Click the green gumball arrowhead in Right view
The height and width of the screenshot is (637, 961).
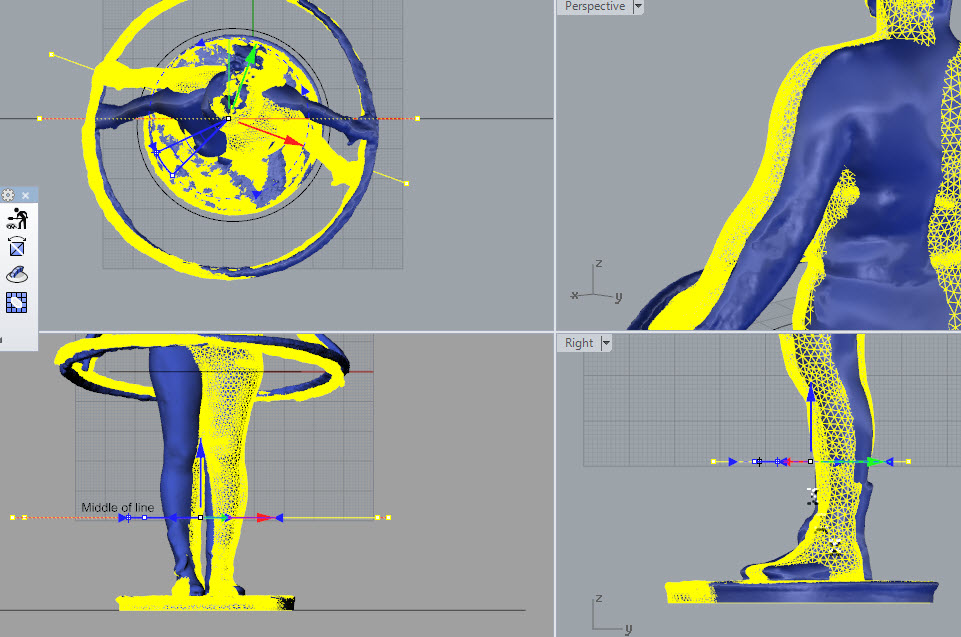point(875,462)
